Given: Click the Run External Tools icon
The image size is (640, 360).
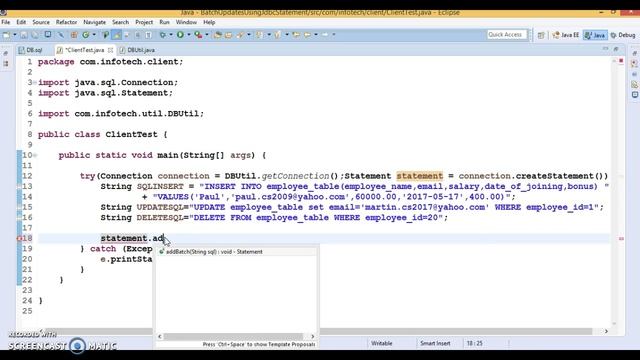Looking at the screenshot, I should click(x=198, y=35).
